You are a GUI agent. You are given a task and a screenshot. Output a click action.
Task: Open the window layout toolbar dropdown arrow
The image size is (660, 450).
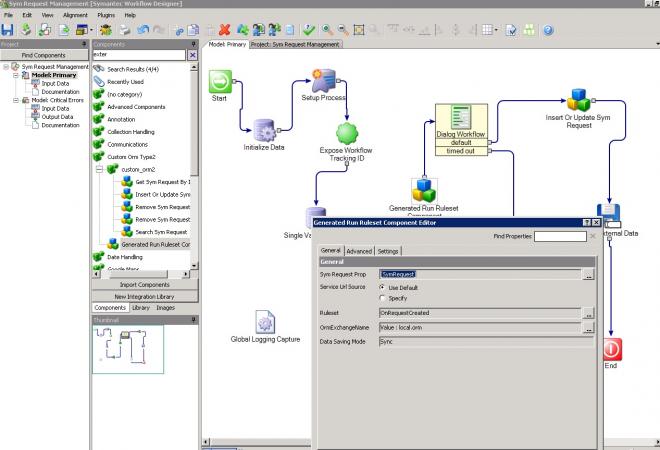pos(91,30)
